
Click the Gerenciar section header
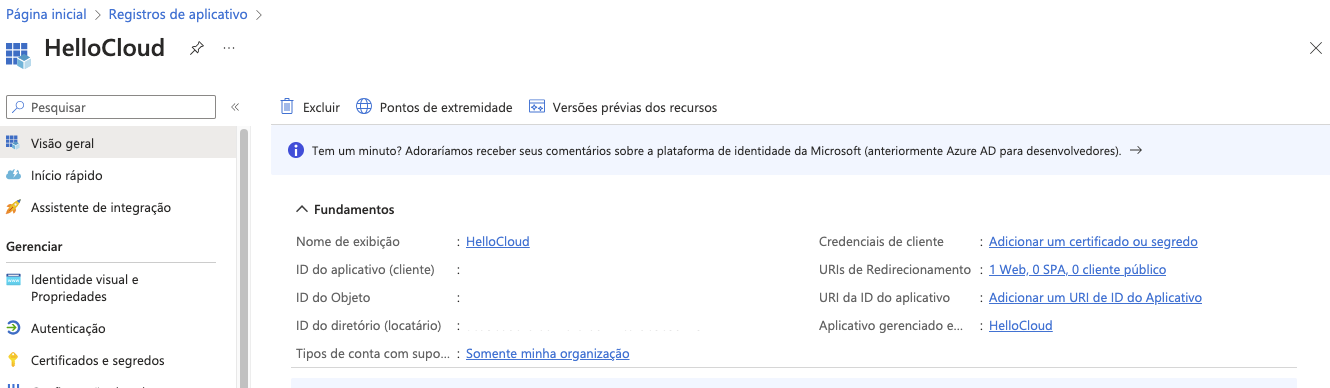click(34, 246)
